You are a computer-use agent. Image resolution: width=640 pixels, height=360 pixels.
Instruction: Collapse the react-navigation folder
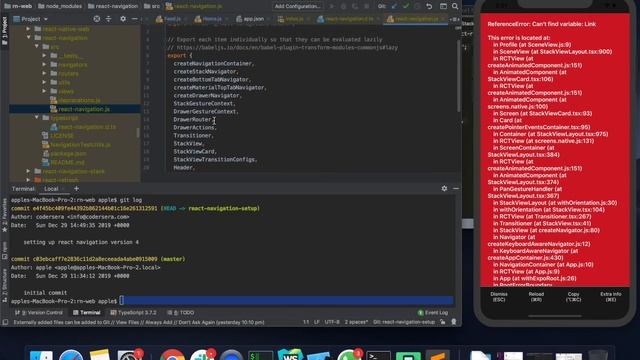(28, 38)
